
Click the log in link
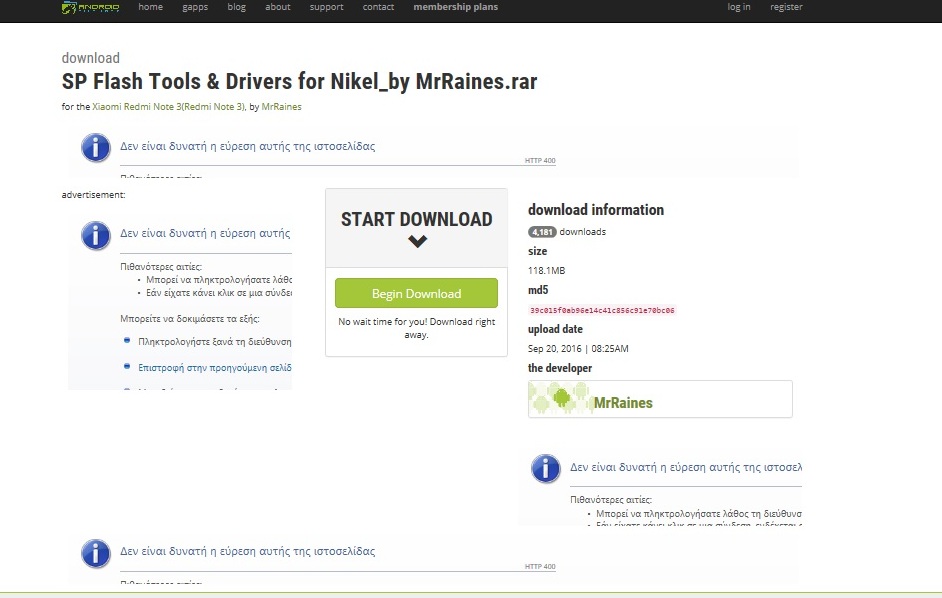coord(739,7)
